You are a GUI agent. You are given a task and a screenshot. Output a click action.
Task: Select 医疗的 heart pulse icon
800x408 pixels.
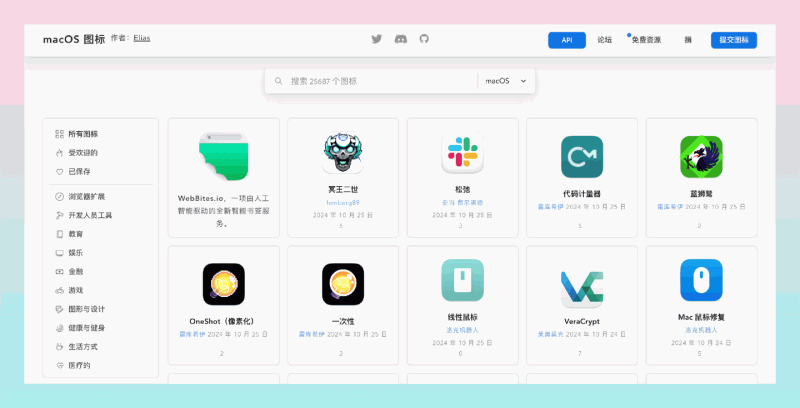[59, 366]
